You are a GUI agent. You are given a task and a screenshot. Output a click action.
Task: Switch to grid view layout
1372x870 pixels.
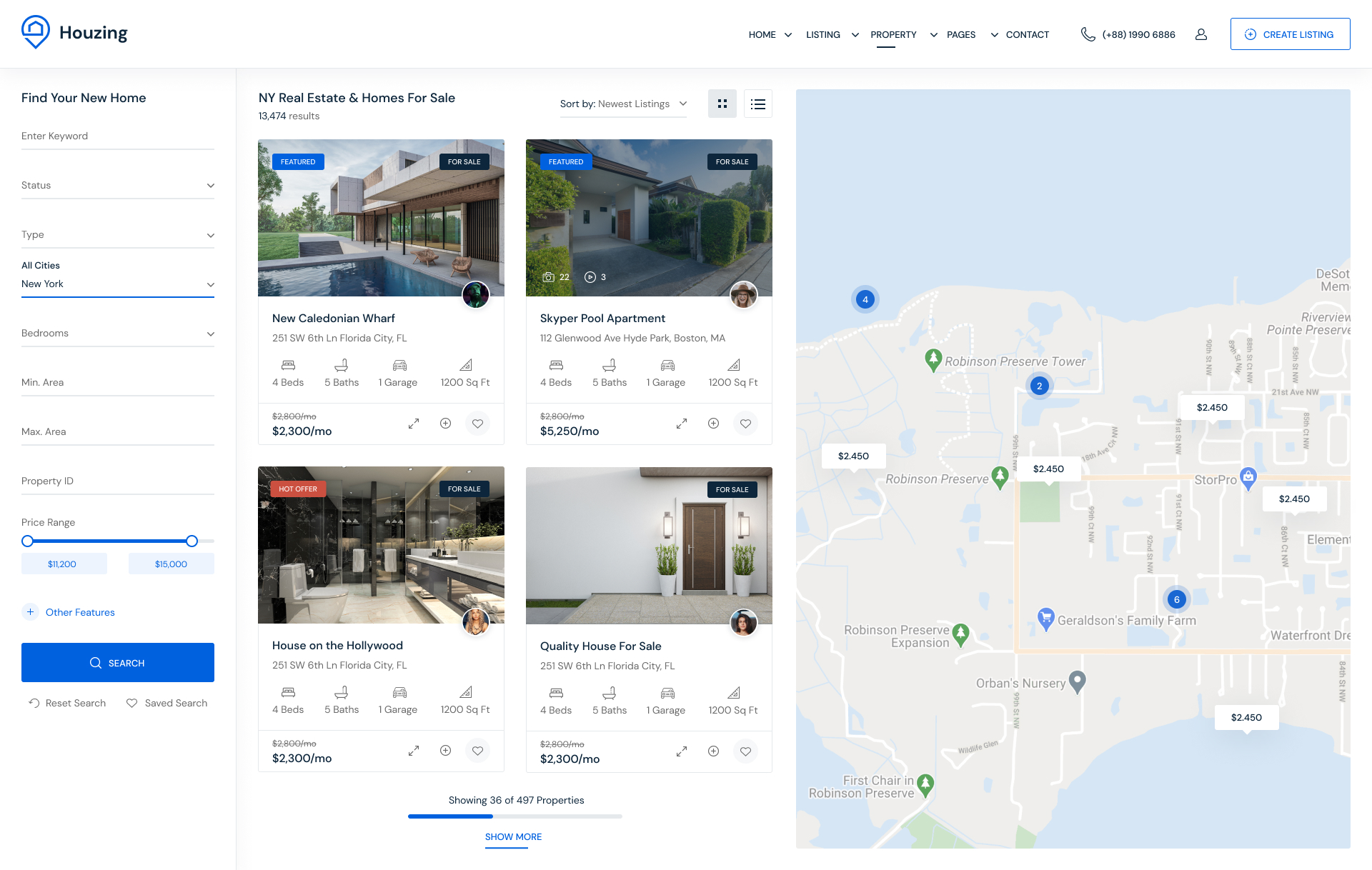[x=722, y=104]
